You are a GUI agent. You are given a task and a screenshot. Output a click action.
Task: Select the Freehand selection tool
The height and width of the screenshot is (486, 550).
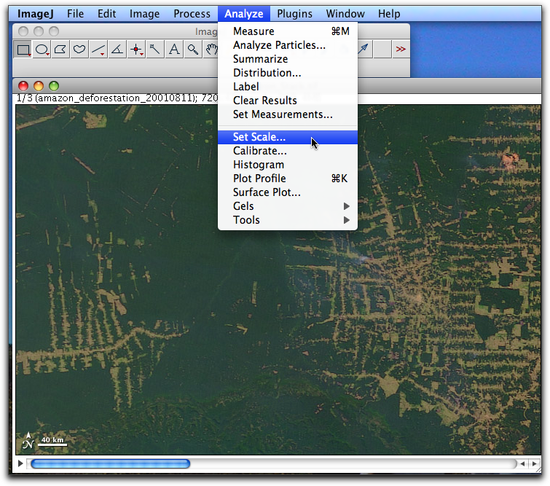79,49
